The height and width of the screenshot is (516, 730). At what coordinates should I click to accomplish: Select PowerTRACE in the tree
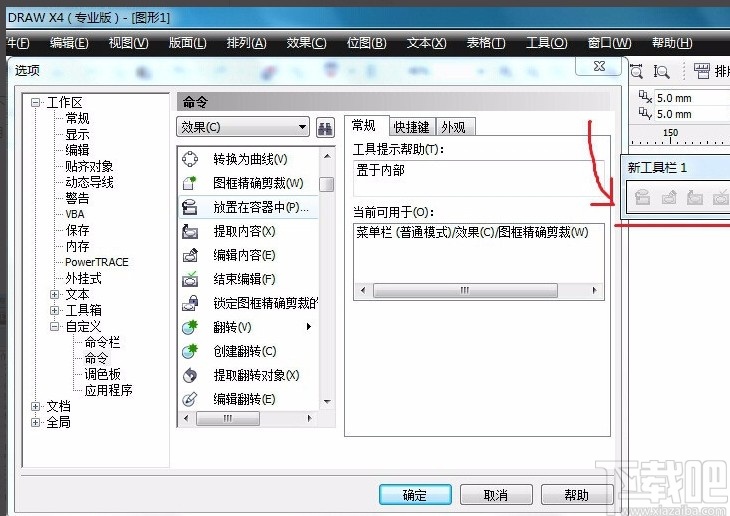[x=96, y=262]
